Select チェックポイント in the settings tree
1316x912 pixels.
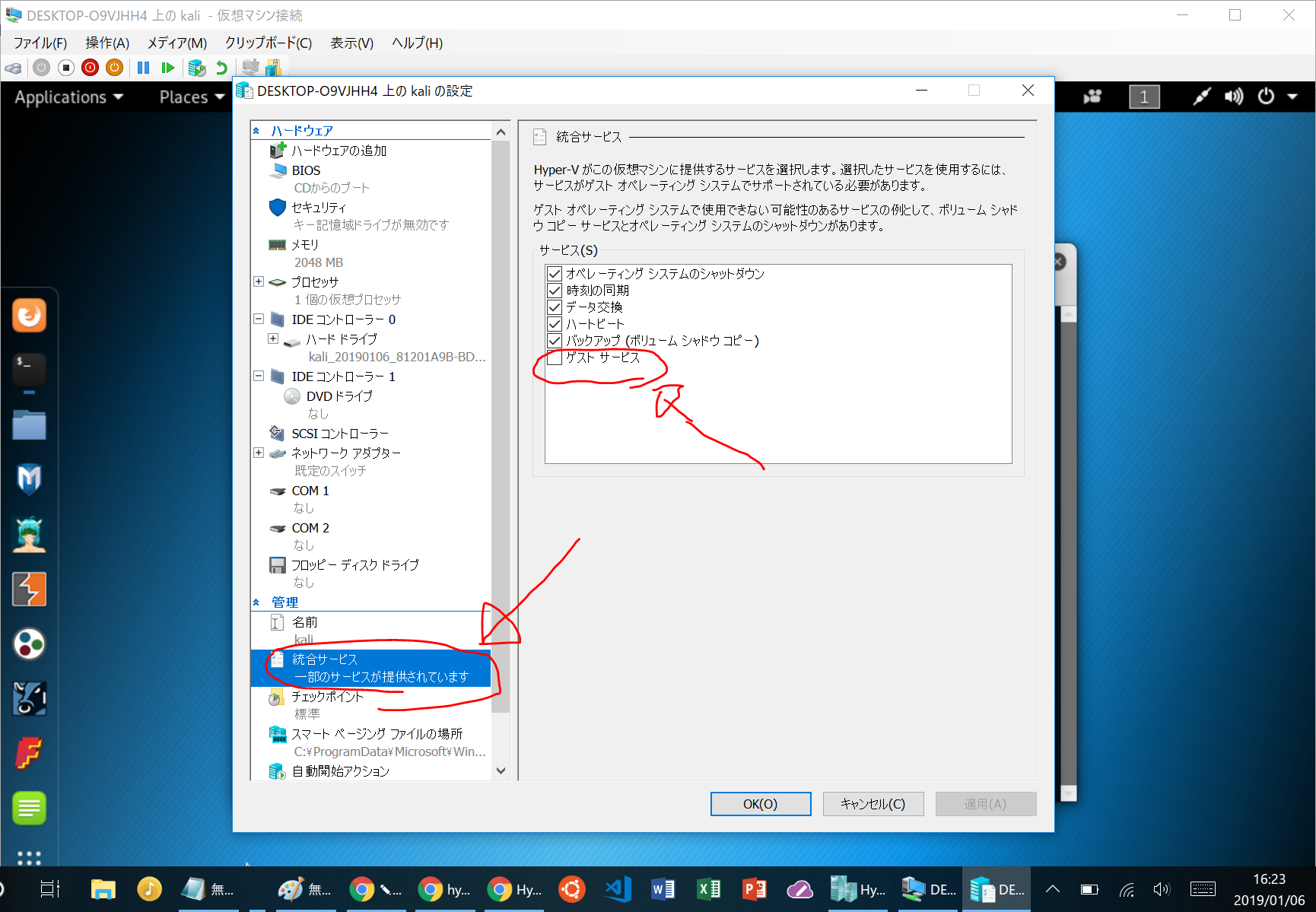click(x=327, y=697)
